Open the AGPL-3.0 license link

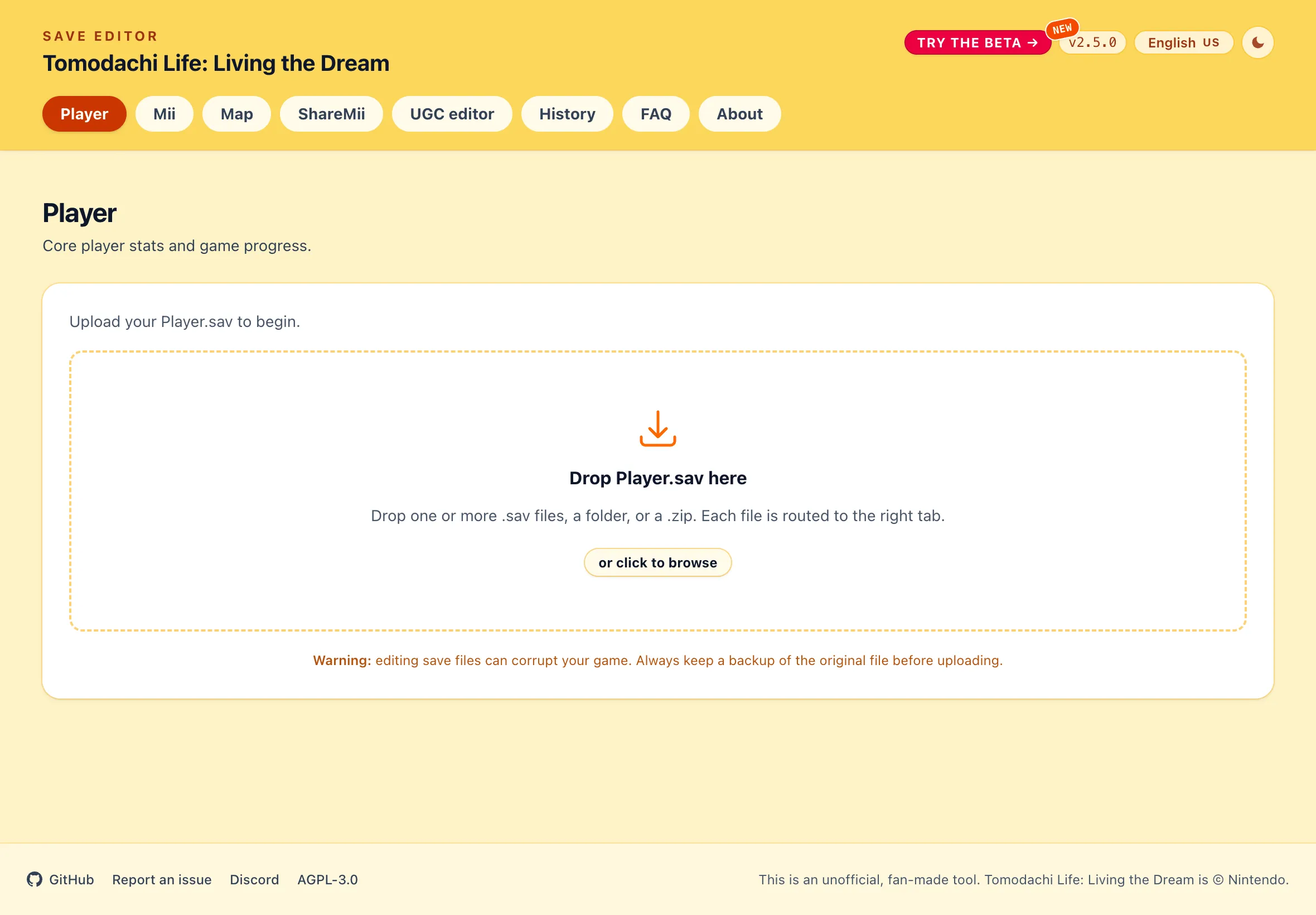328,879
